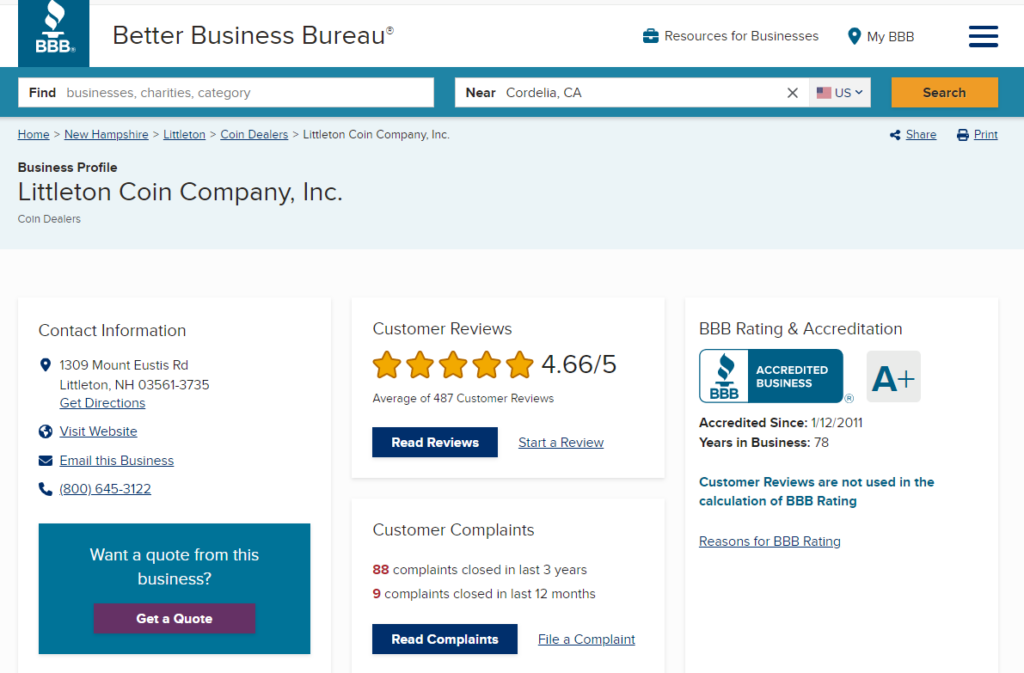This screenshot has height=673, width=1024.
Task: Click the Littleton Coin Company, Inc. heading
Action: (x=180, y=192)
